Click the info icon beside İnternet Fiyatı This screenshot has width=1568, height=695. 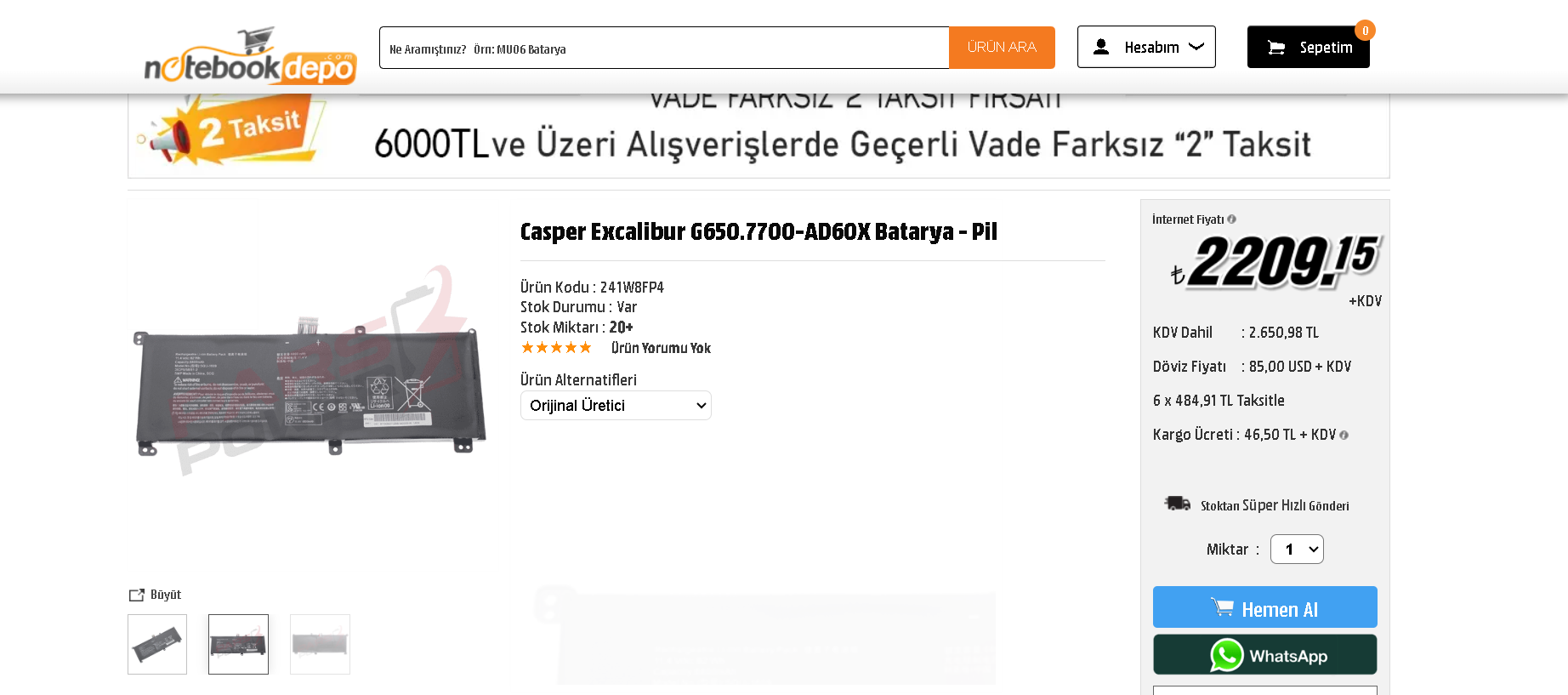click(1231, 219)
